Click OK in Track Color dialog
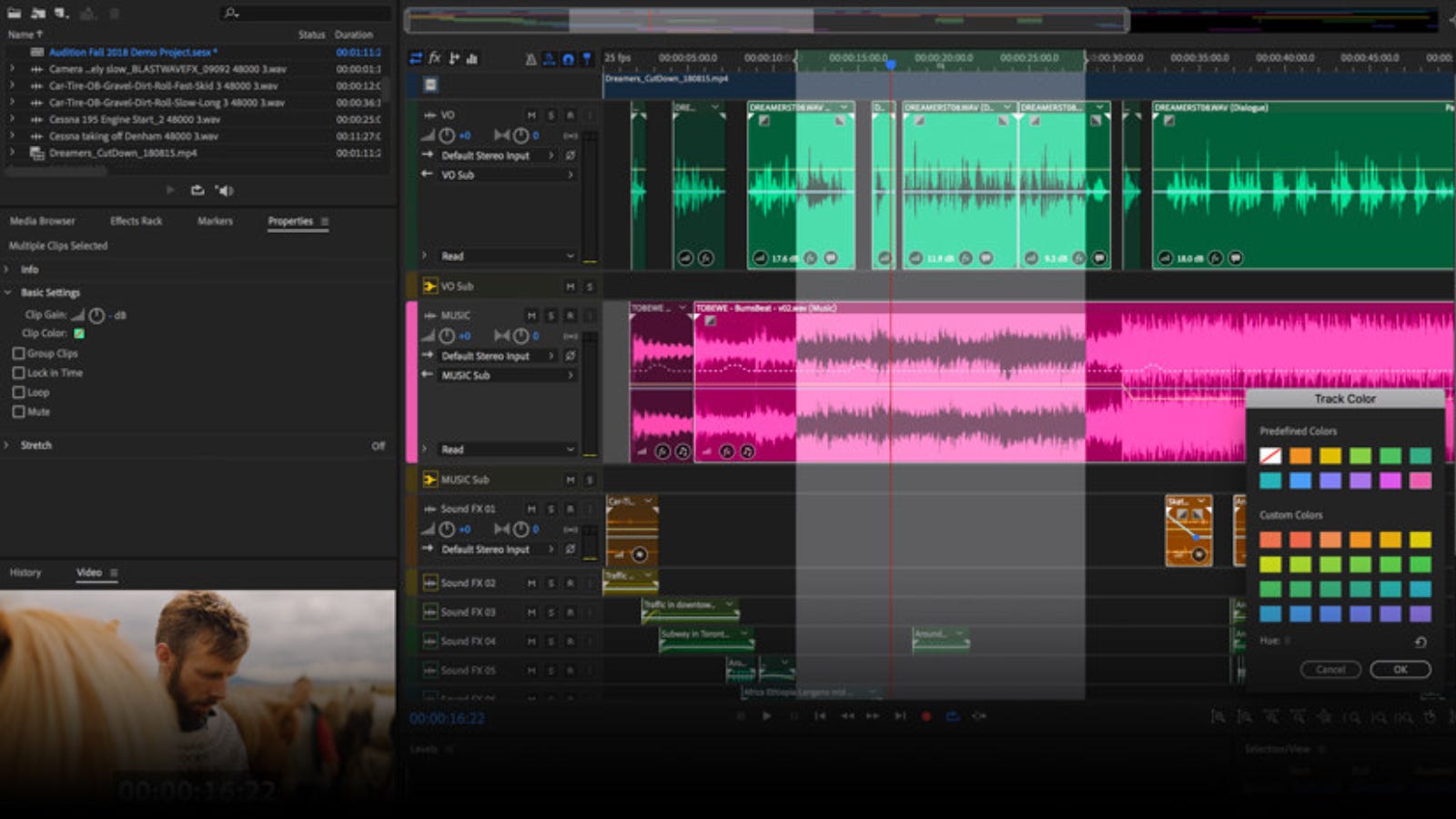Image resolution: width=1456 pixels, height=819 pixels. click(x=1400, y=670)
